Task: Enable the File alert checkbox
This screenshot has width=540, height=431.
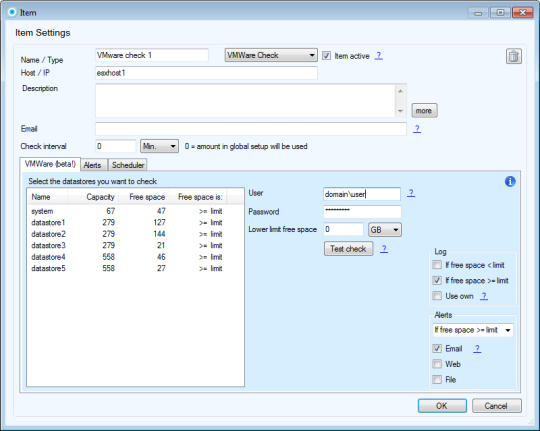Action: pyautogui.click(x=437, y=380)
